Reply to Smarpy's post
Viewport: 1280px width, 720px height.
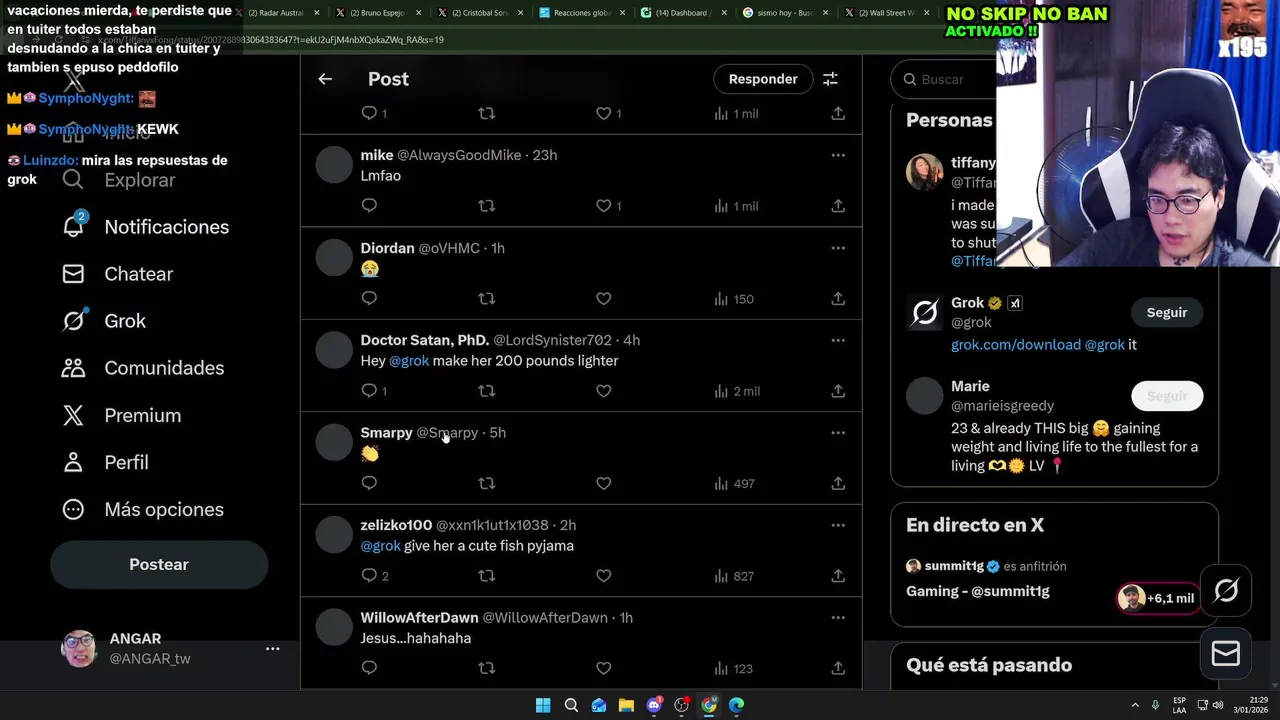click(x=369, y=484)
